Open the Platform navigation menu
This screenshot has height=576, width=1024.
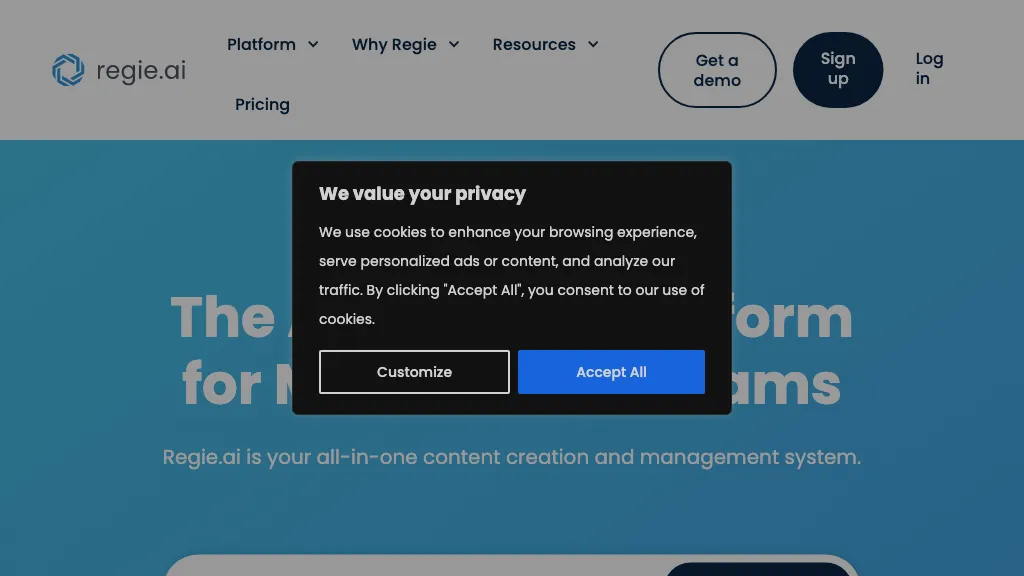pos(262,44)
